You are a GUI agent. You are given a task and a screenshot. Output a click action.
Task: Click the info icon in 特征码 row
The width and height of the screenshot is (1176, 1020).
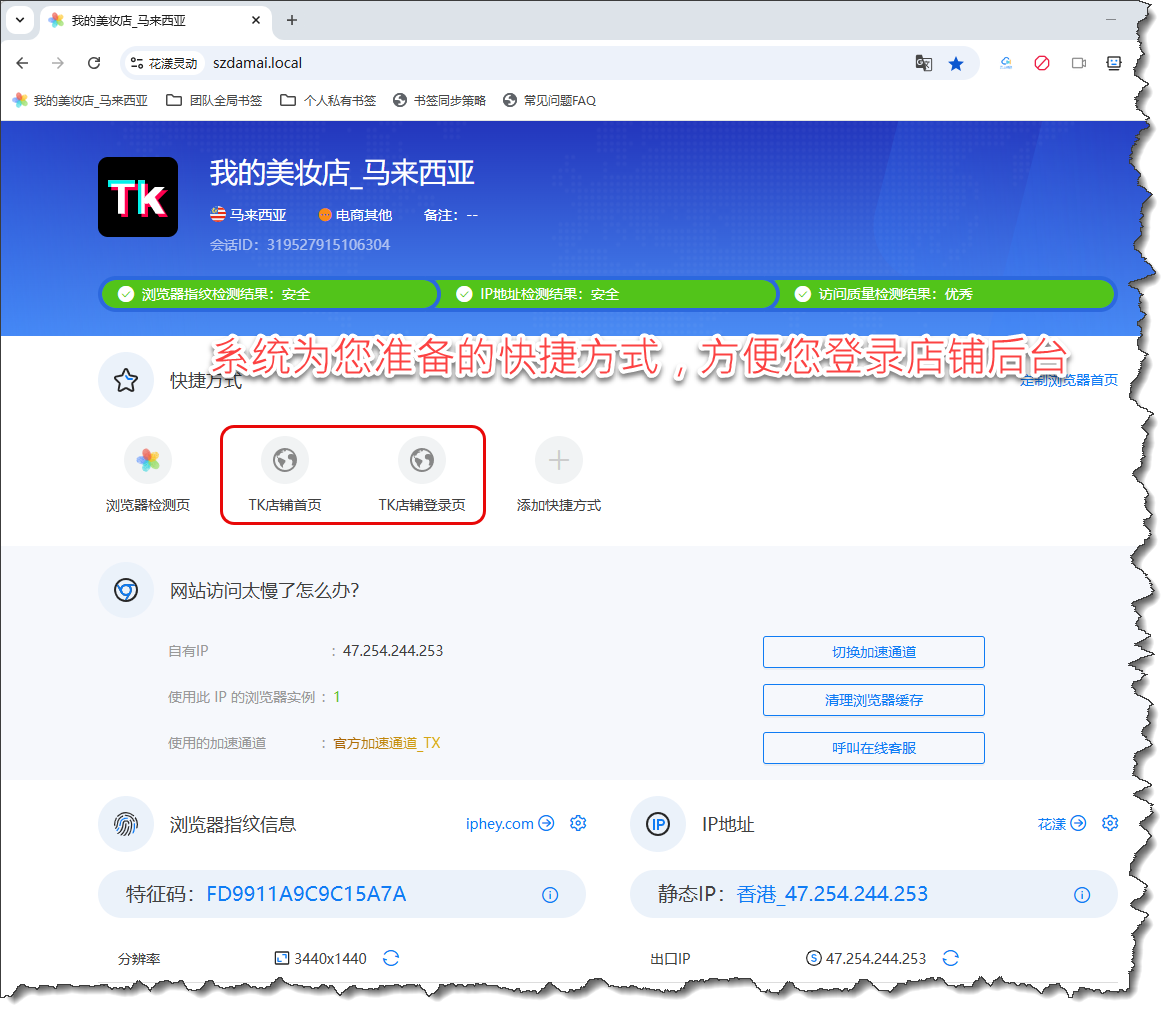550,895
